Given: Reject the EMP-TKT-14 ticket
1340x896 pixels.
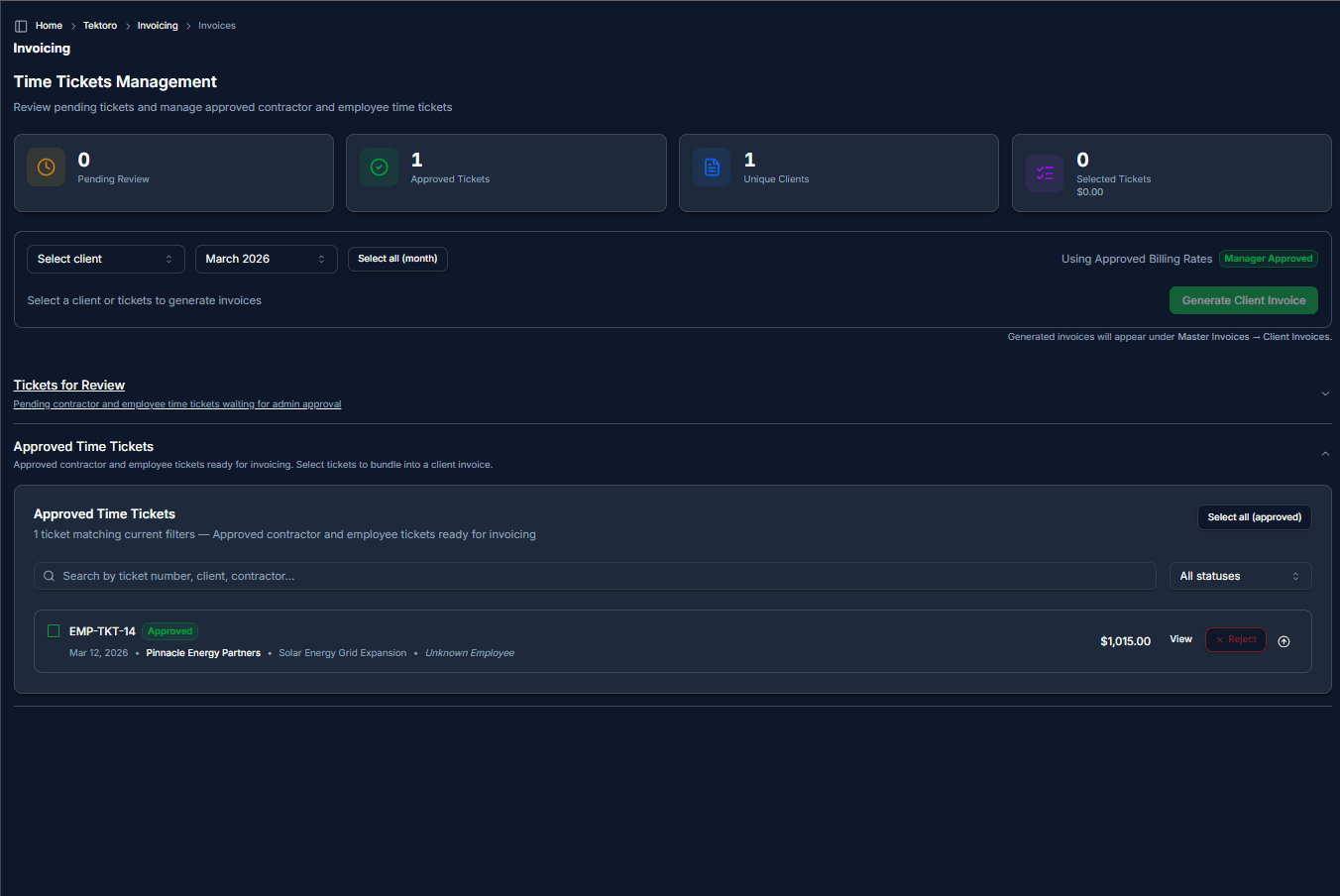Looking at the screenshot, I should click(1235, 640).
